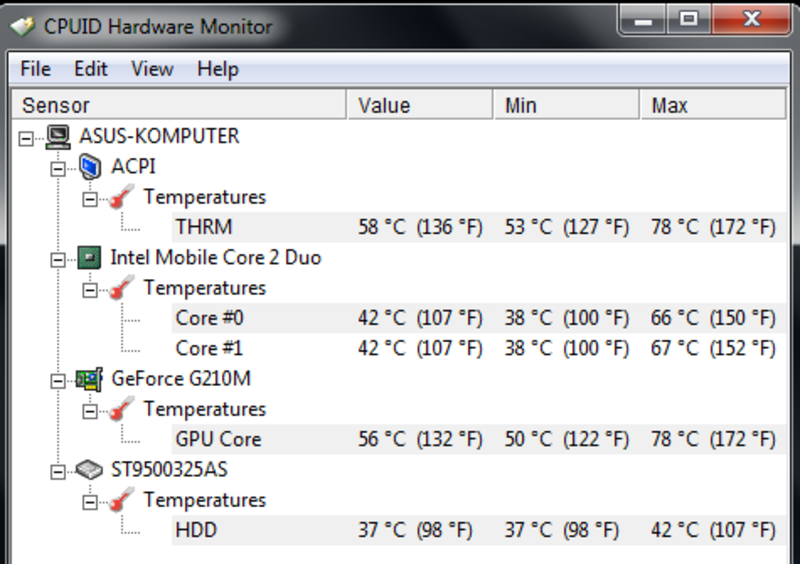This screenshot has width=800, height=564.
Task: Collapse the GeForce G210M branch
Action: [58, 381]
